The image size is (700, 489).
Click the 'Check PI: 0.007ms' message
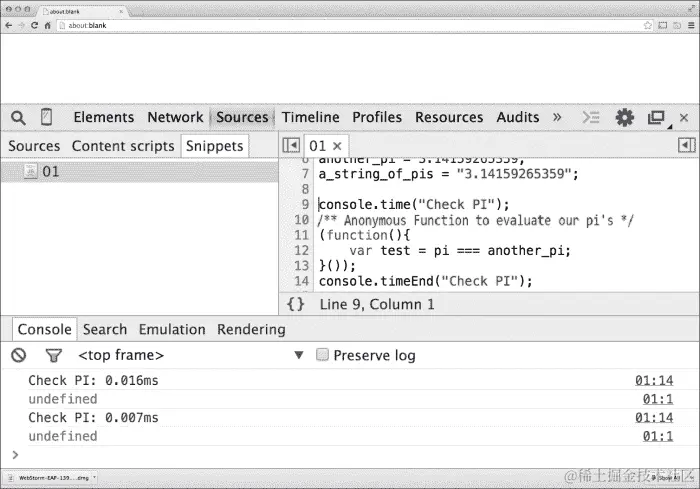(93, 418)
